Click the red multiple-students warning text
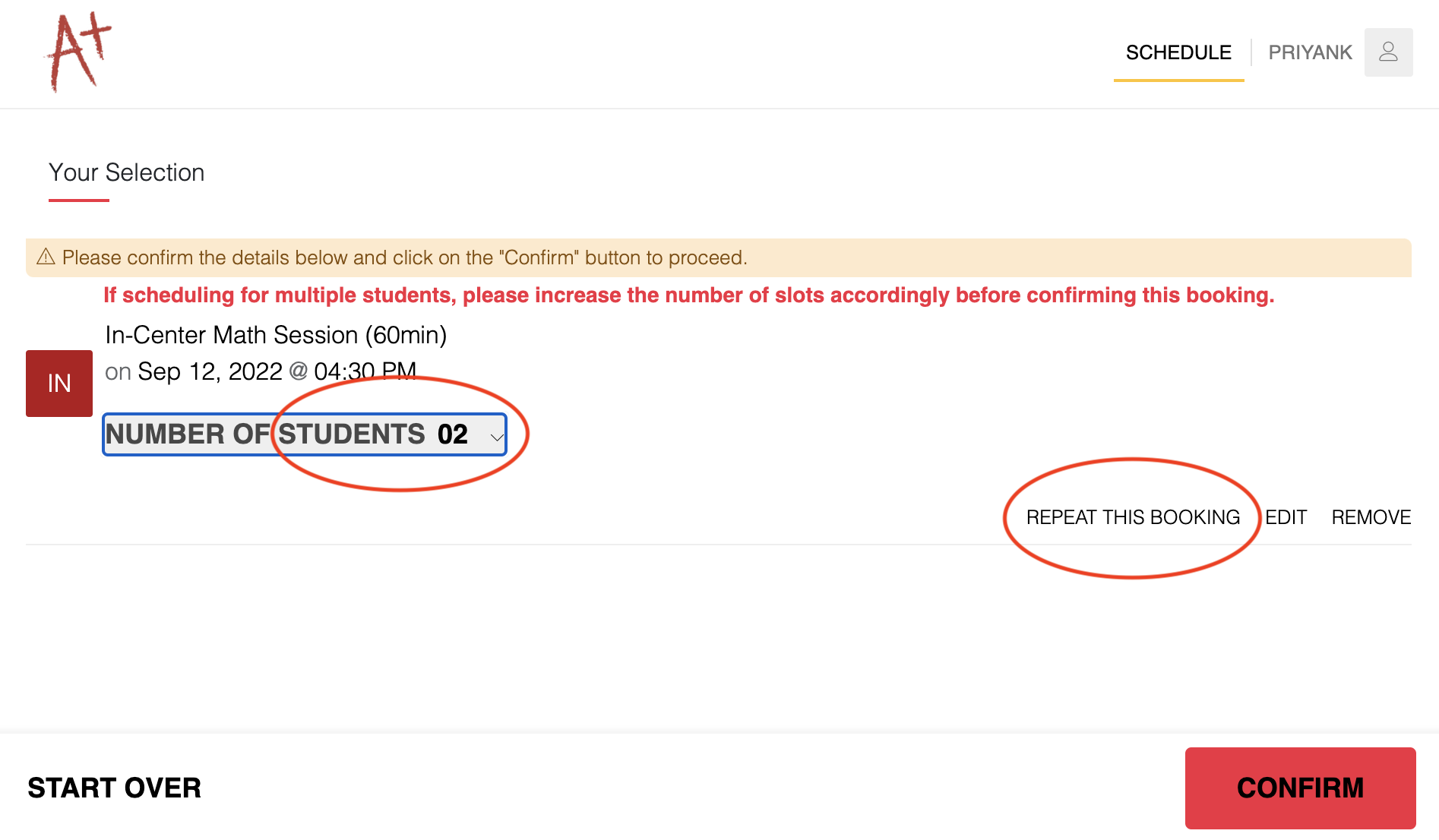The image size is (1439, 840). tap(688, 295)
